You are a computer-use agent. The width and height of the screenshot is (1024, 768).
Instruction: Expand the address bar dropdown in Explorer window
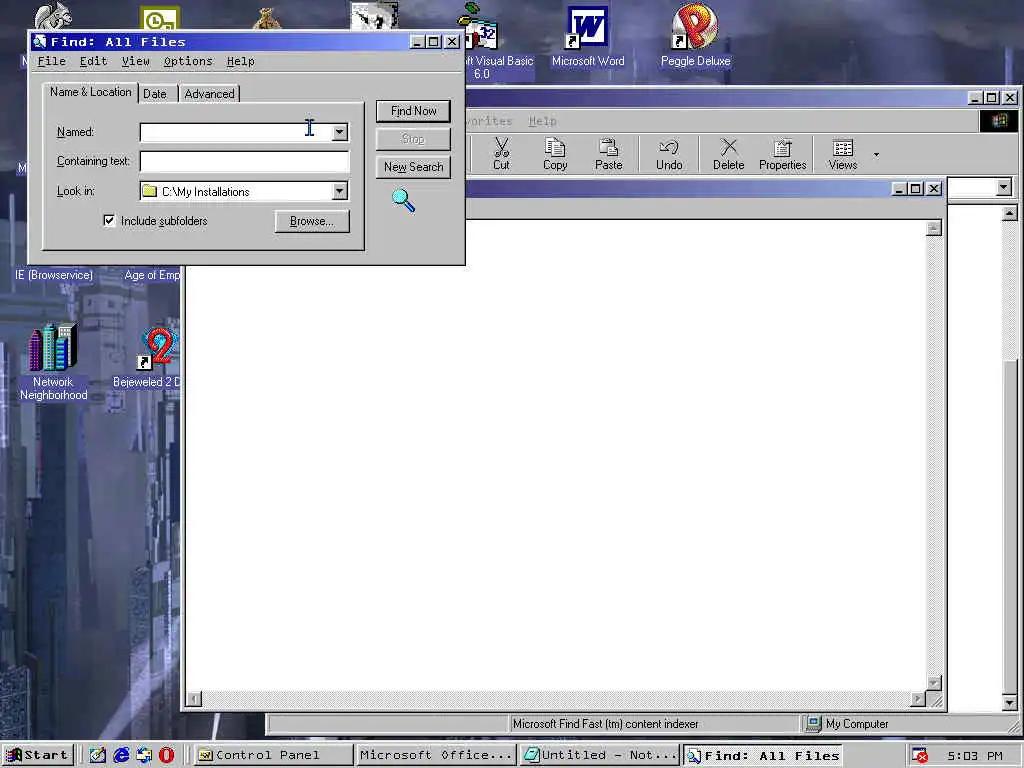click(1003, 188)
